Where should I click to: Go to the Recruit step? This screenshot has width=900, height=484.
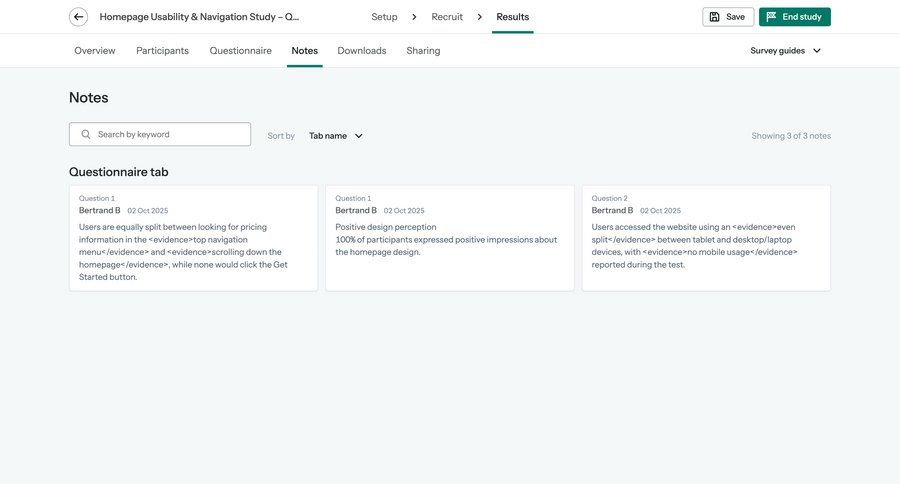[447, 17]
